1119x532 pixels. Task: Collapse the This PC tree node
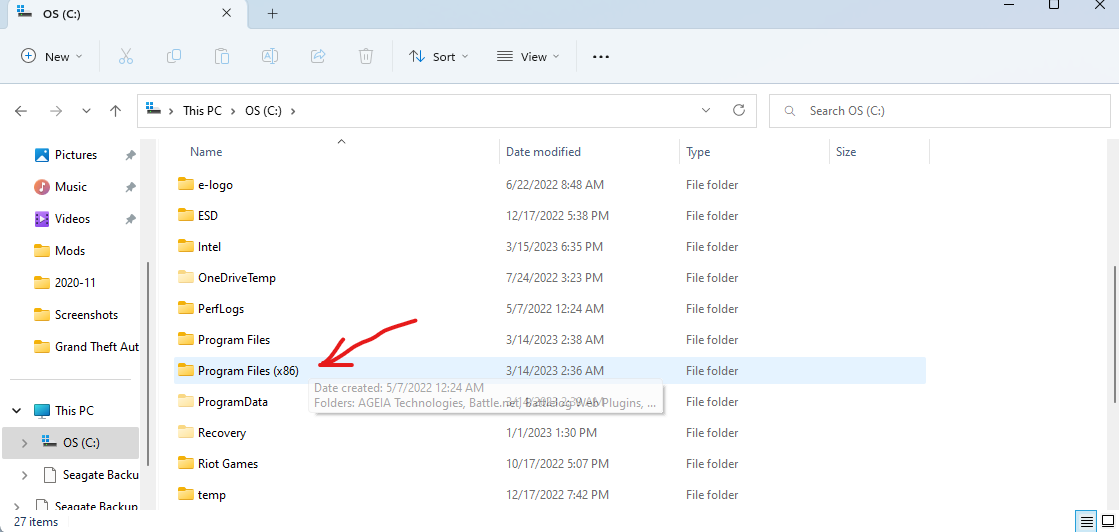(16, 411)
